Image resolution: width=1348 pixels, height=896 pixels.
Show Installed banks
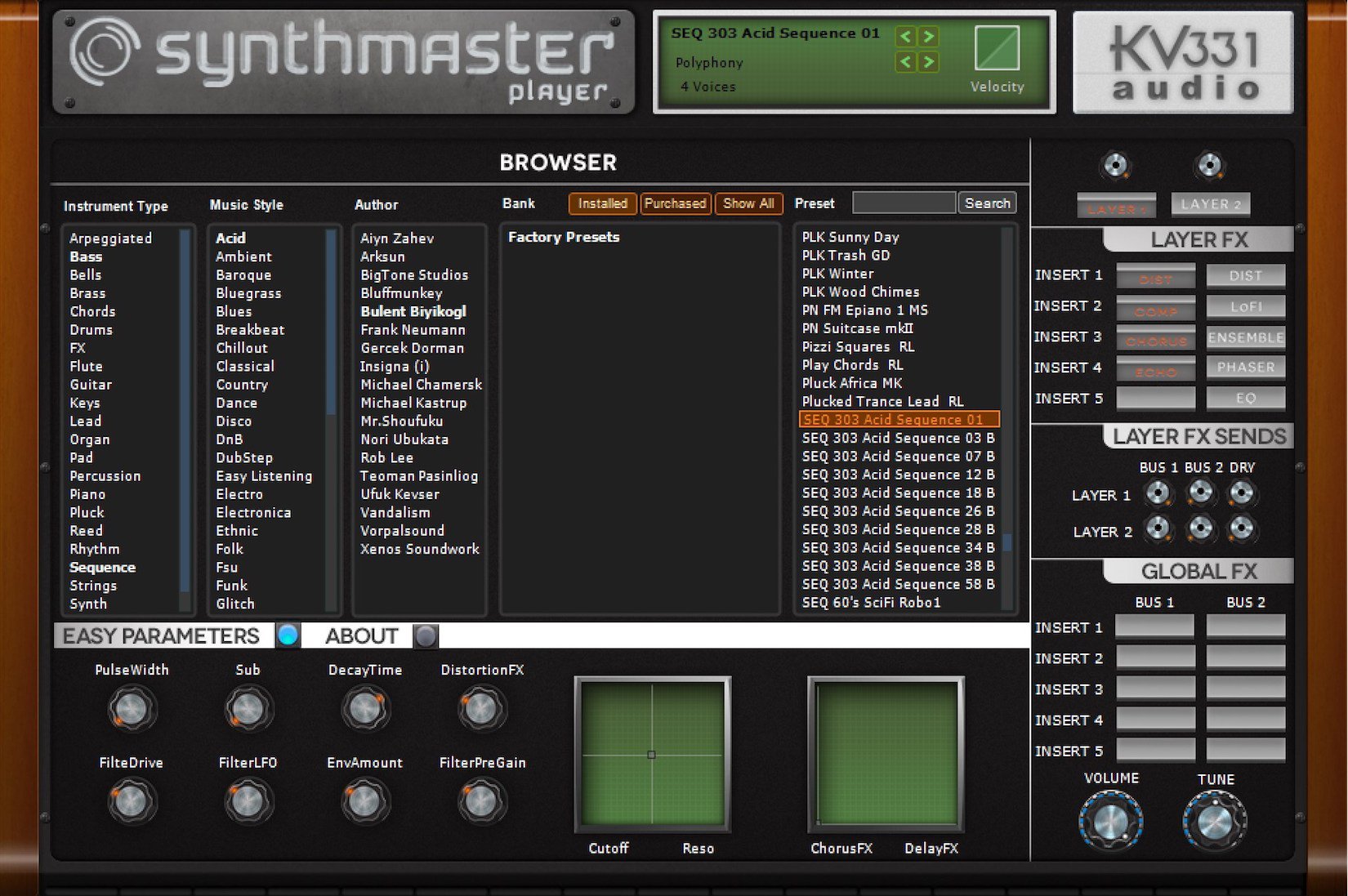[x=603, y=203]
